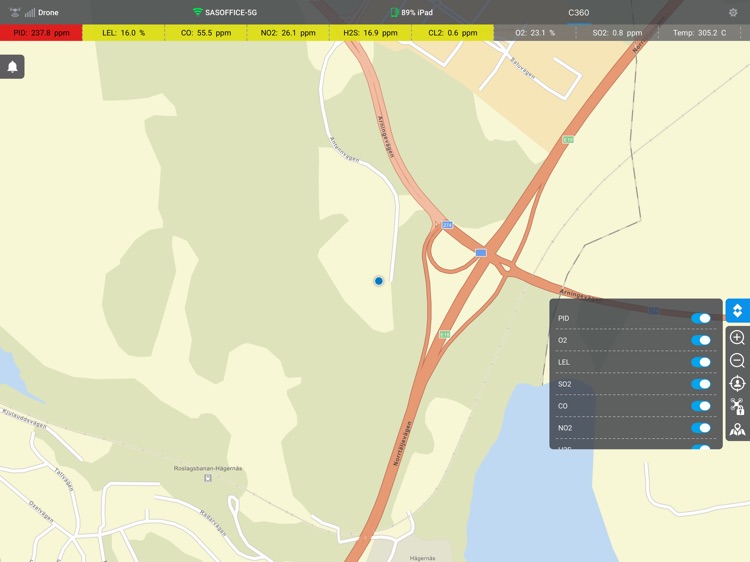Toggle the NO2 layer switch
The height and width of the screenshot is (562, 750).
tap(701, 428)
